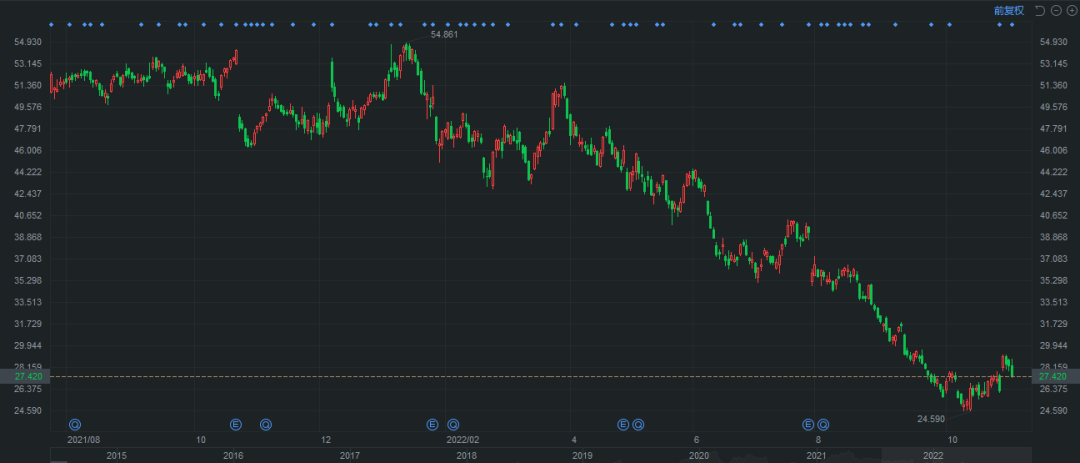The height and width of the screenshot is (463, 1080).
Task: Select year 2020 on the bottom timeline
Action: point(699,455)
